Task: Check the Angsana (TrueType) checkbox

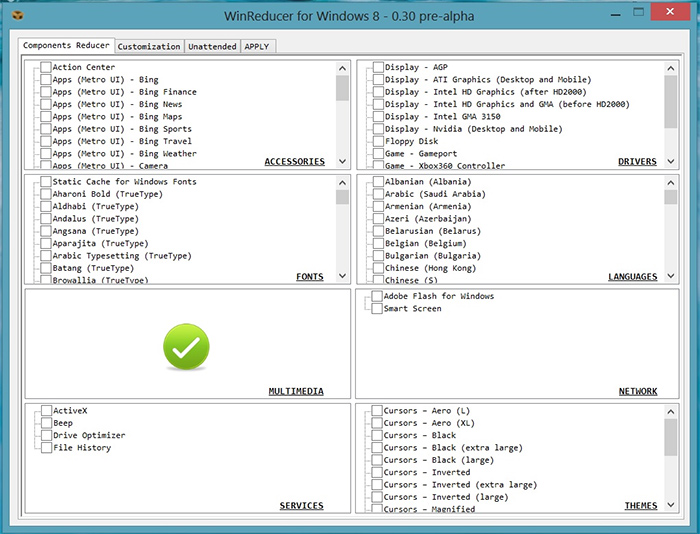Action: click(x=46, y=231)
